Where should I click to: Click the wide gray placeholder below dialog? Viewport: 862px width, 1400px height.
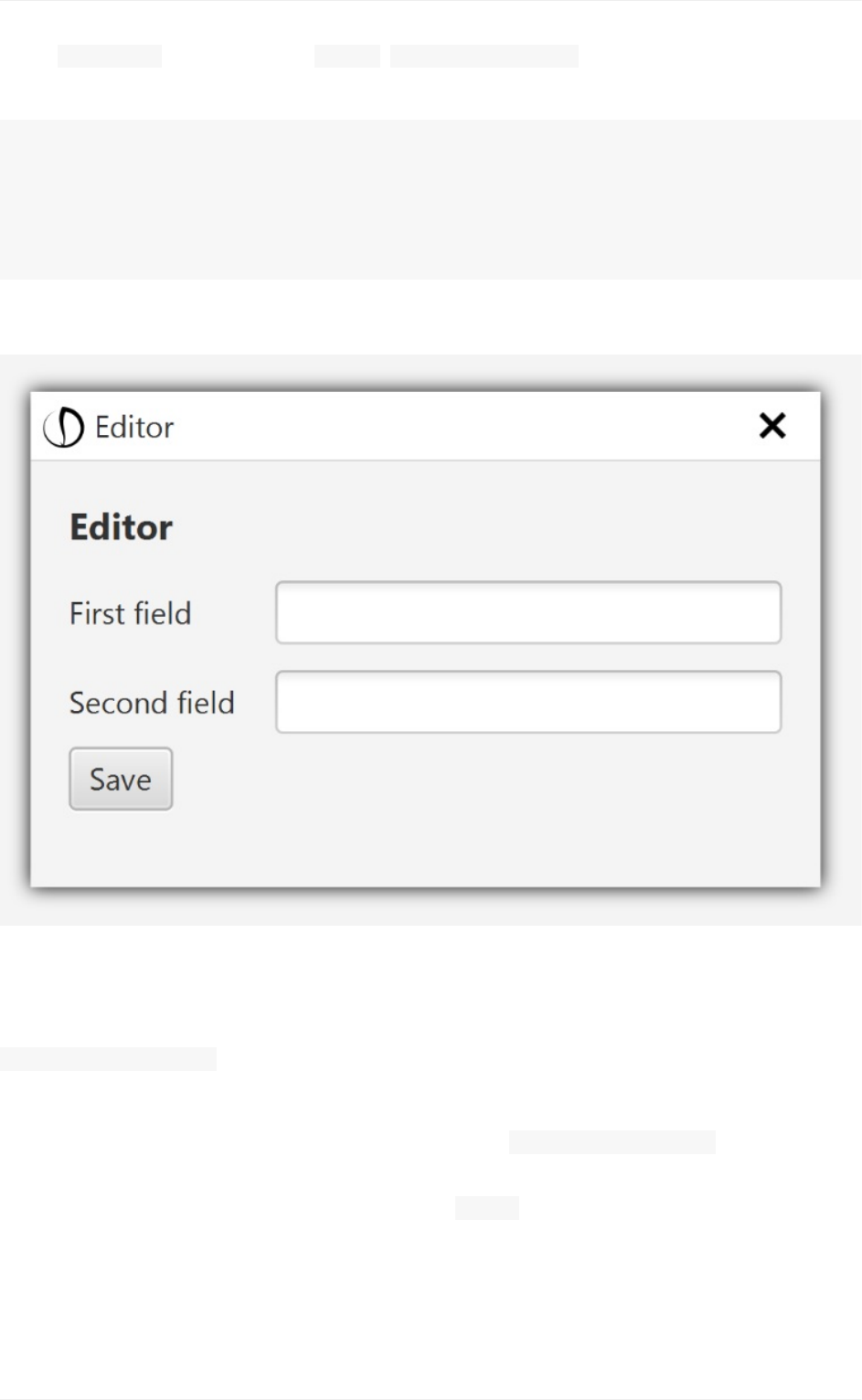click(x=612, y=1141)
